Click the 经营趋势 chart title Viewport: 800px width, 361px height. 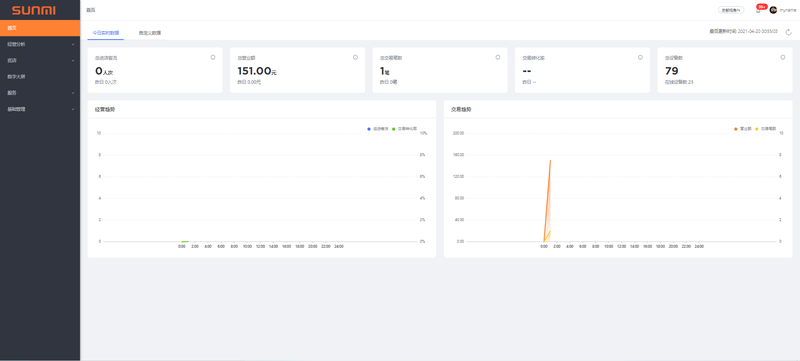pos(105,110)
